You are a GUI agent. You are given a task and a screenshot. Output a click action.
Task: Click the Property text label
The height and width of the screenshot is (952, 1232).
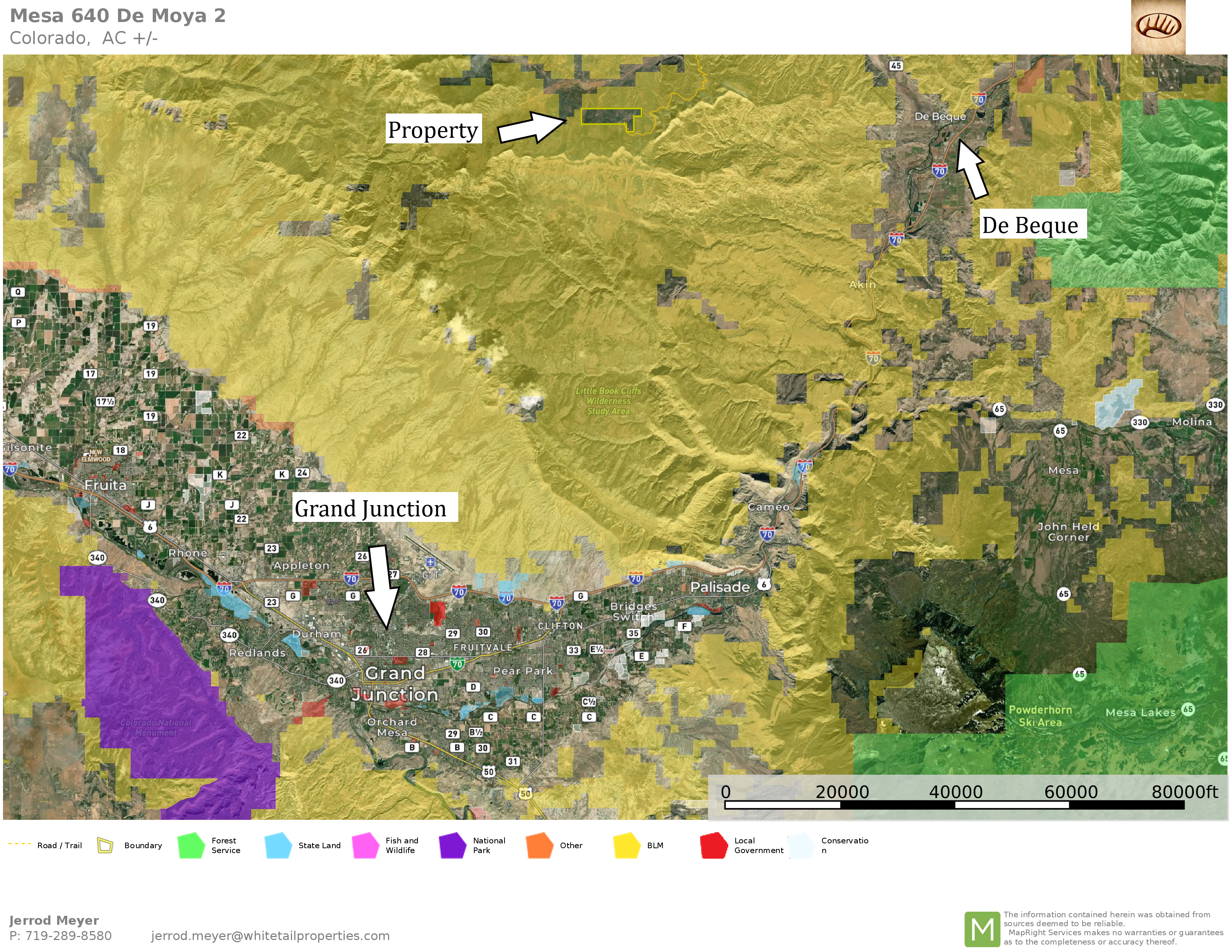tap(433, 129)
